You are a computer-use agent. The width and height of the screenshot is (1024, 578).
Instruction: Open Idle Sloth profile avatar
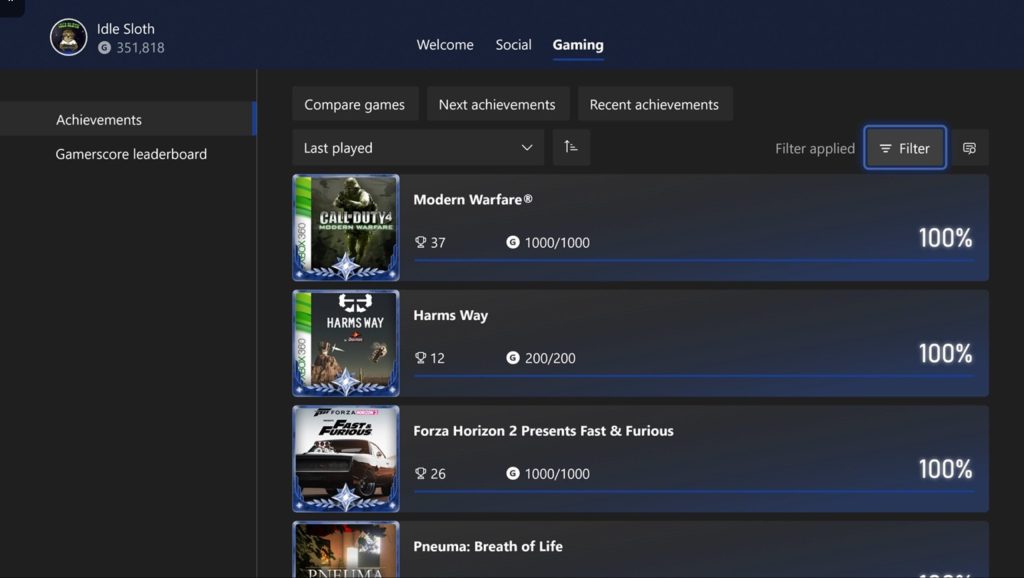click(x=69, y=37)
